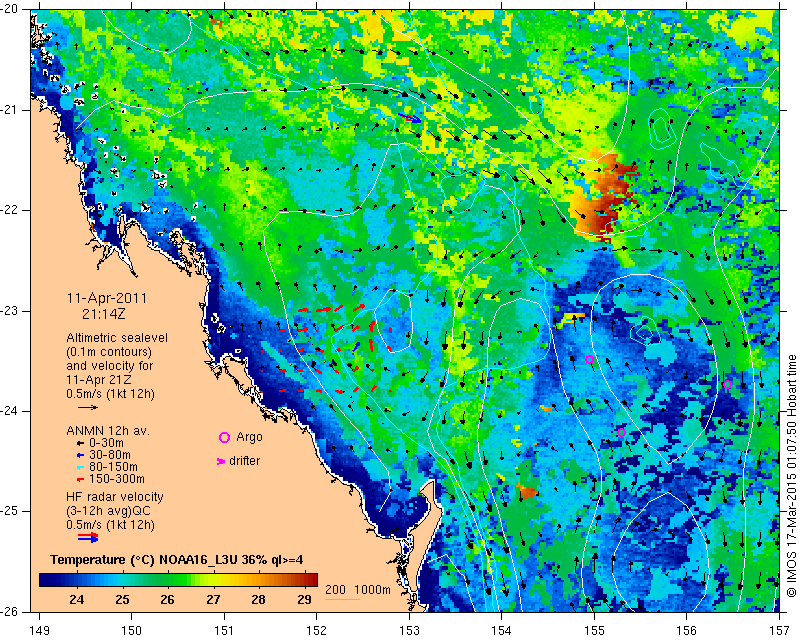Click the dark red 29°C end of colorbar
800x640 pixels.
tap(309, 580)
